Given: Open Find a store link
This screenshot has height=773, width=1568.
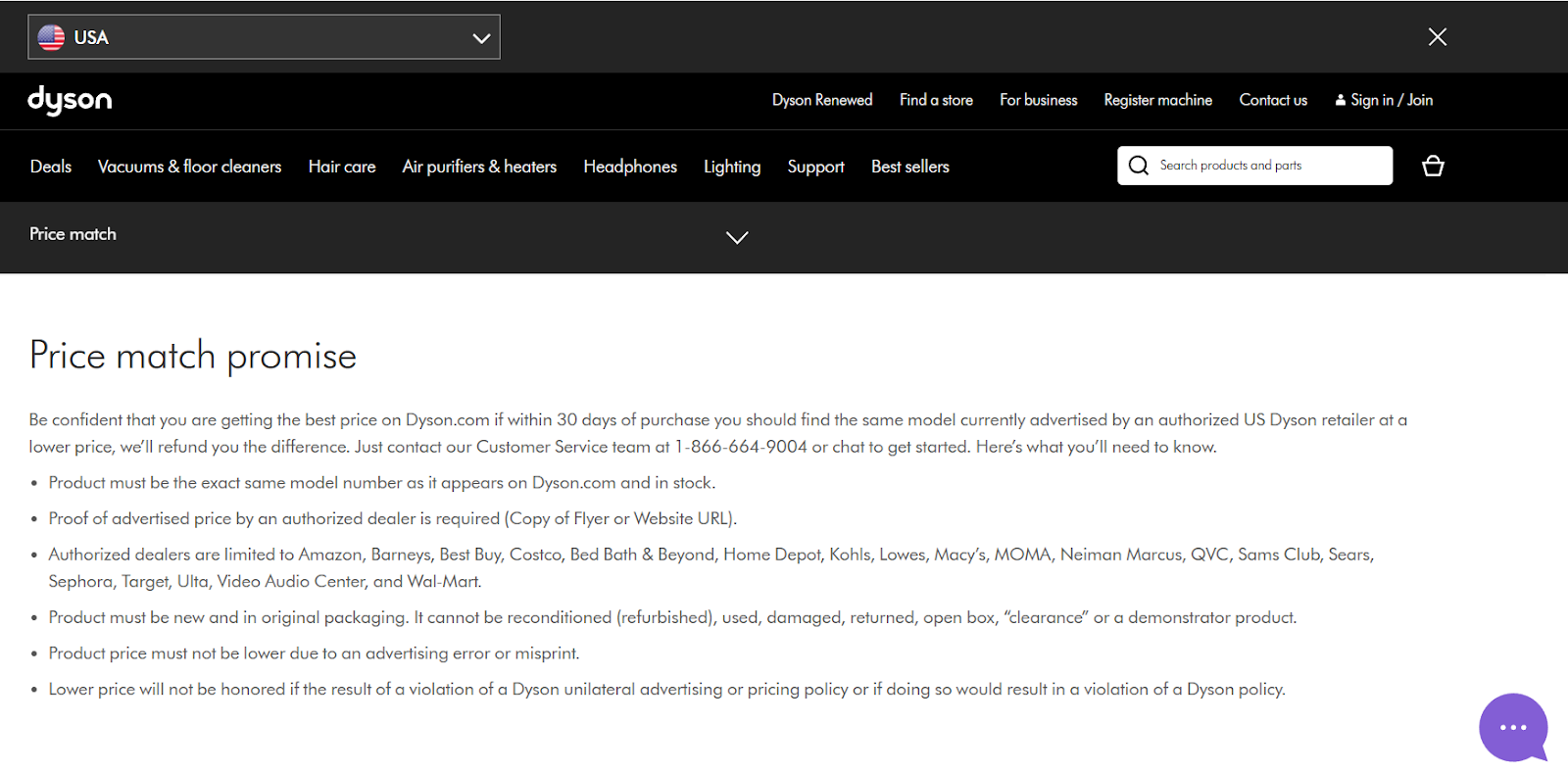Looking at the screenshot, I should (x=936, y=100).
